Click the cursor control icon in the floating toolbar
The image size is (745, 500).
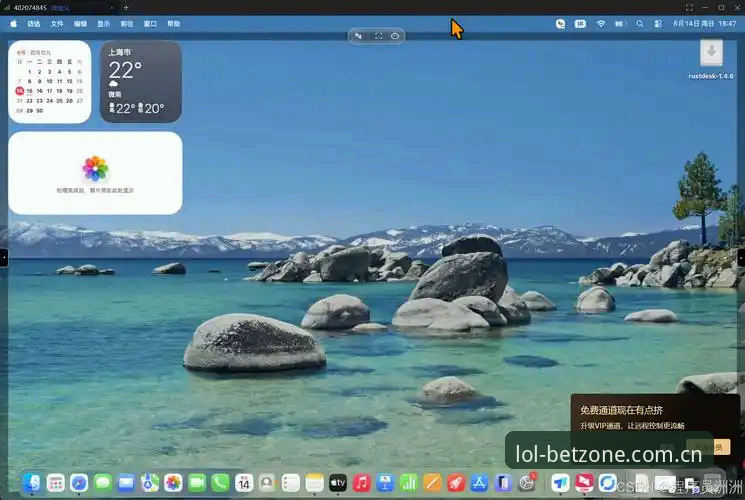click(x=359, y=36)
